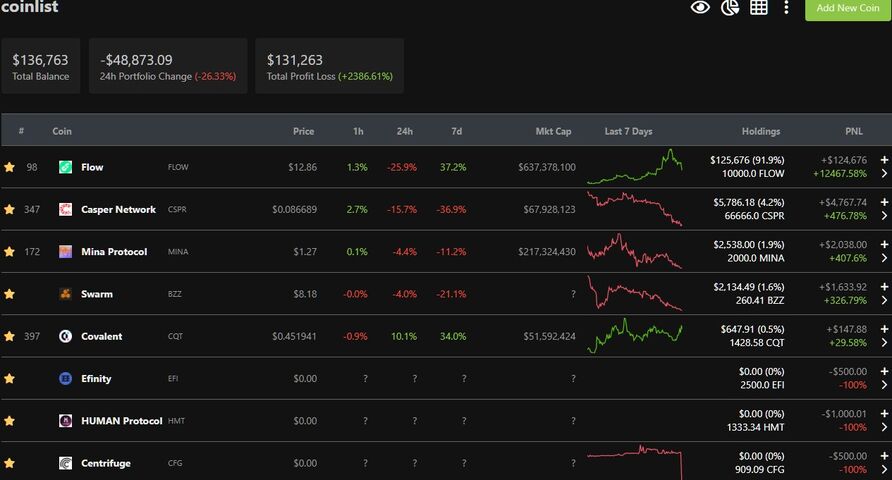Image resolution: width=892 pixels, height=480 pixels.
Task: Expand HUMAN Protocol row with its chevron
Action: pyautogui.click(x=884, y=427)
